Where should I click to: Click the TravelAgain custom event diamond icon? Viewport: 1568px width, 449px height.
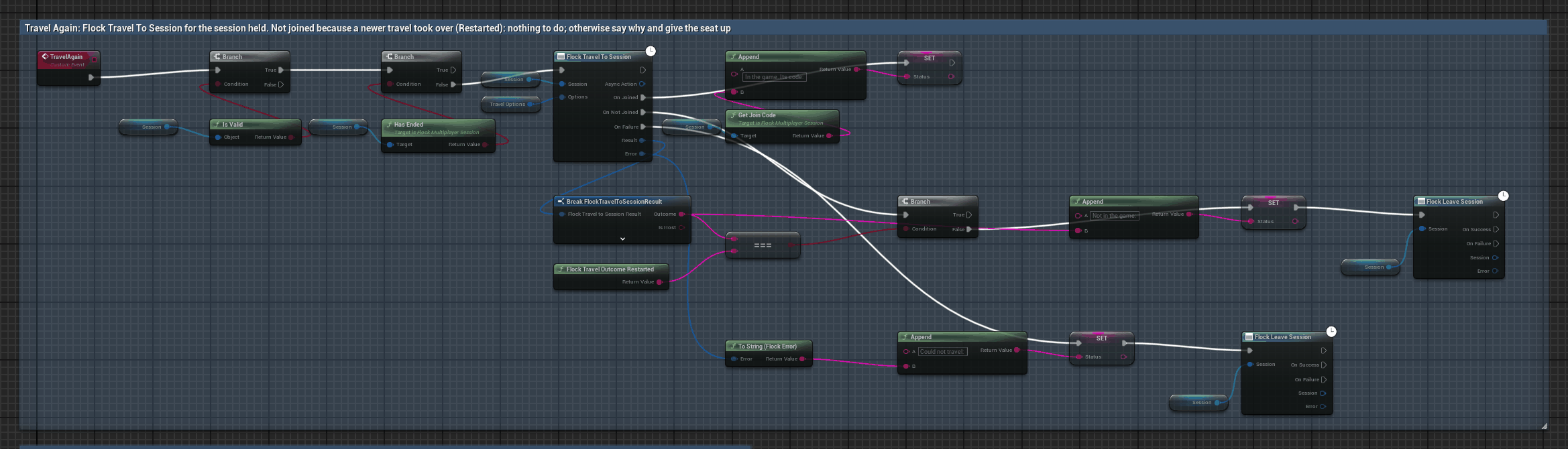pyautogui.click(x=45, y=57)
